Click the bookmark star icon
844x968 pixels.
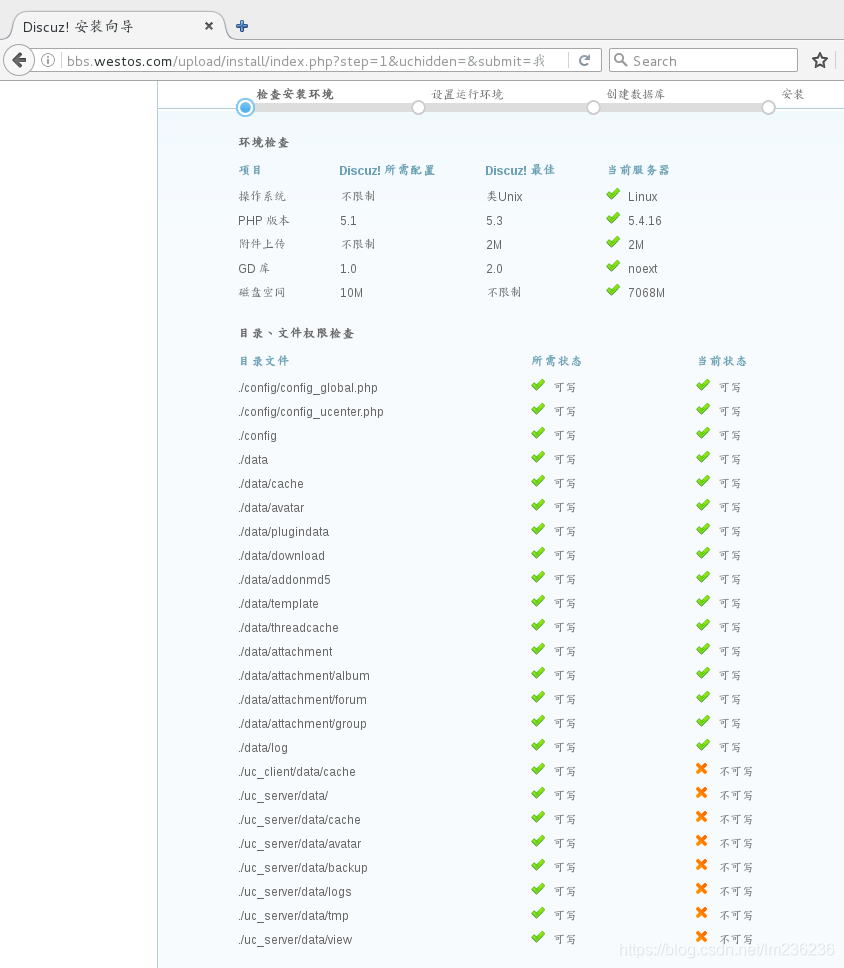[819, 60]
